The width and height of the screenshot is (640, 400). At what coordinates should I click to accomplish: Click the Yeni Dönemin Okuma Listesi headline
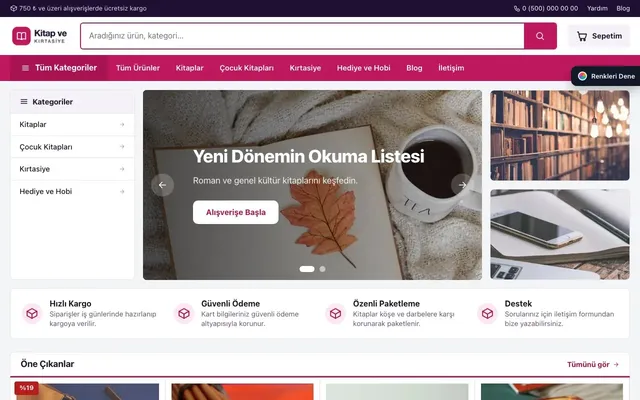pos(309,156)
